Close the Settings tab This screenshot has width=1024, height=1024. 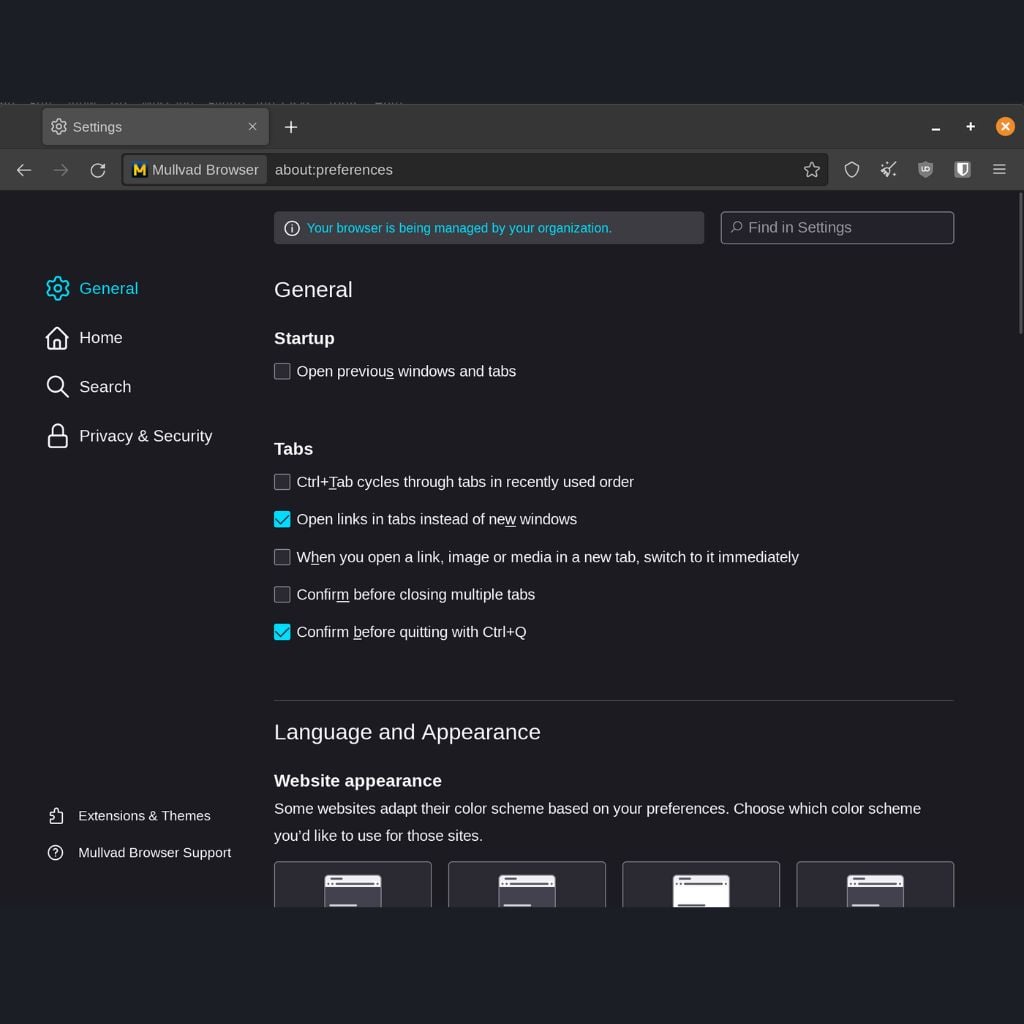point(253,127)
